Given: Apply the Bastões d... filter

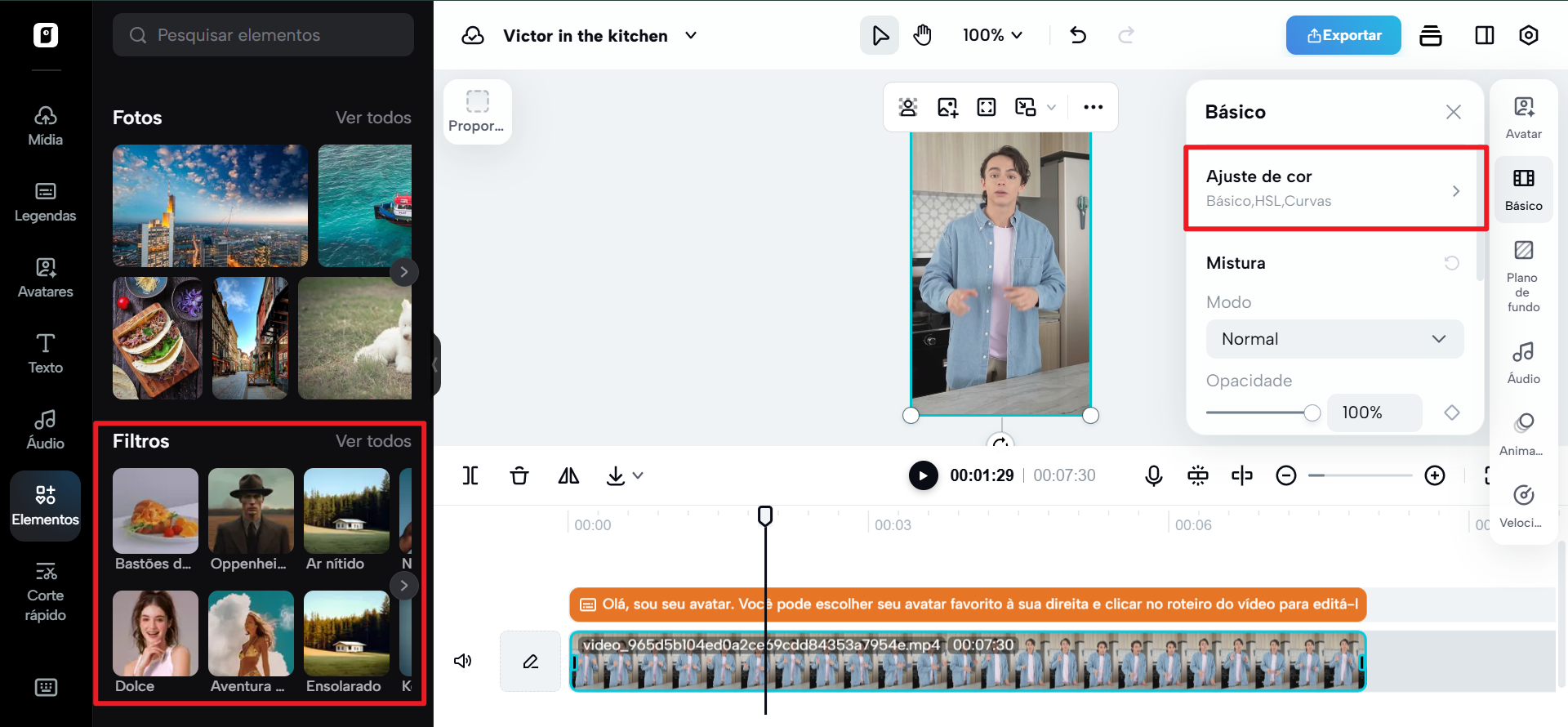Looking at the screenshot, I should 155,520.
